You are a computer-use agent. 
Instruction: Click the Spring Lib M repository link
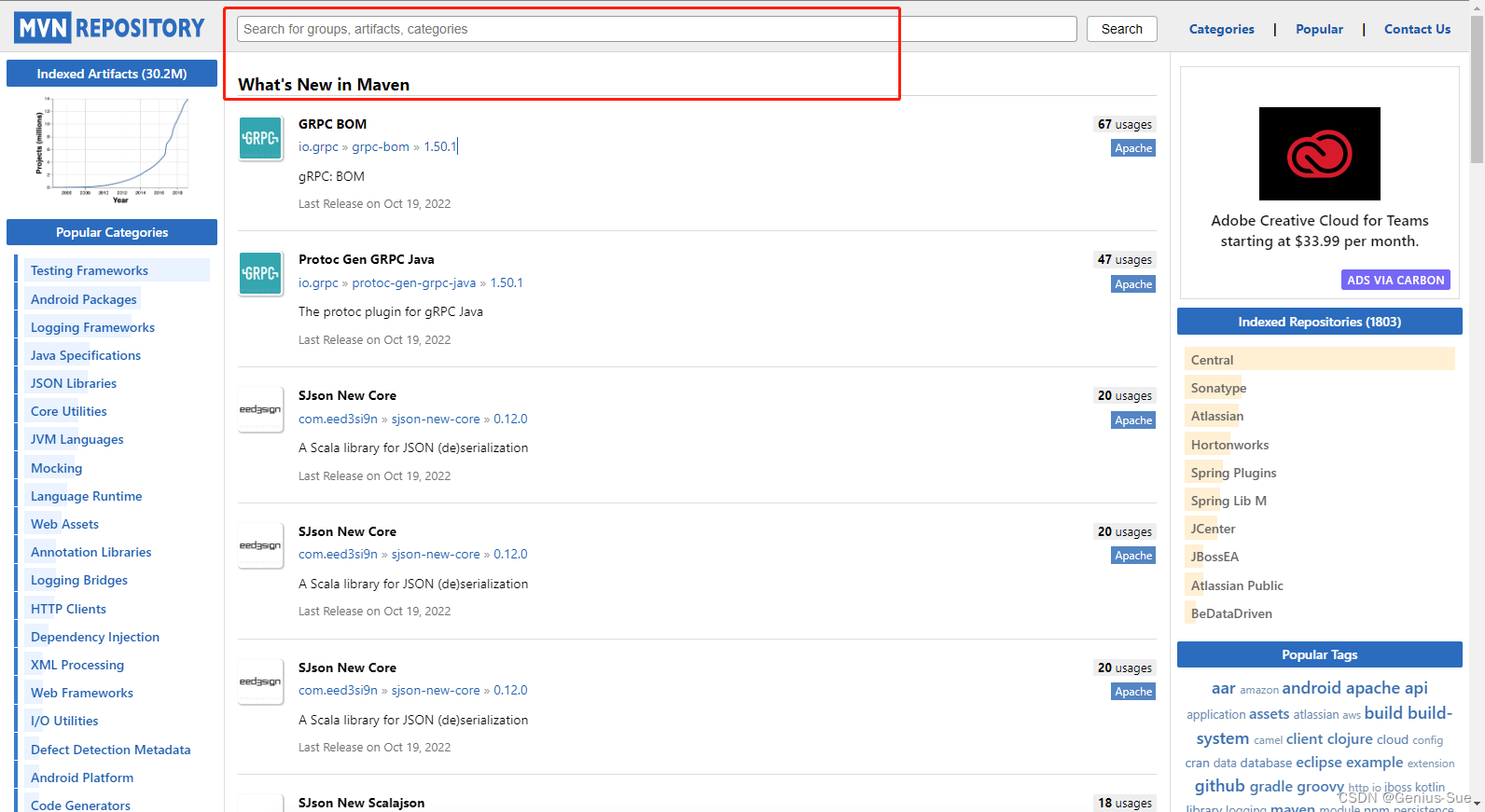pyautogui.click(x=1228, y=501)
